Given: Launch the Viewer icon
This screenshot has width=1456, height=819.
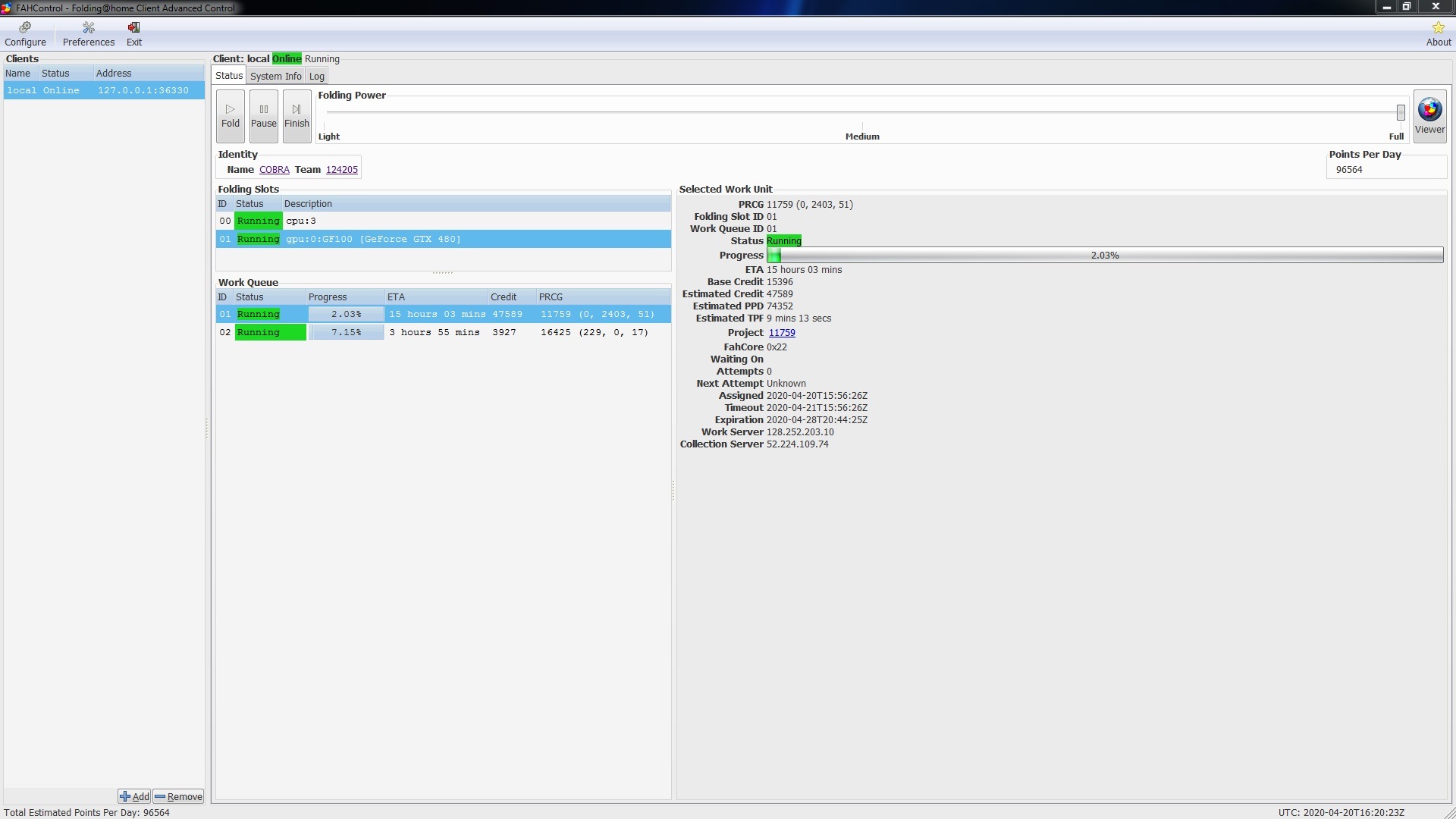Looking at the screenshot, I should tap(1429, 116).
